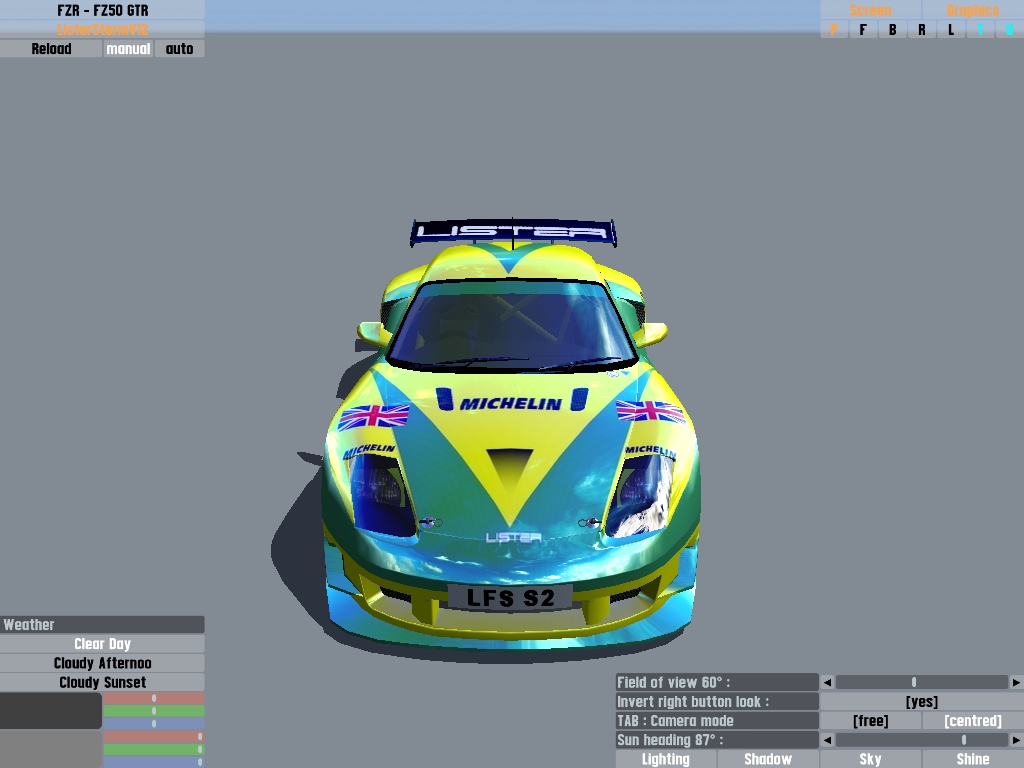
Task: Adjust green slider beside grey swatch
Action: point(154,749)
